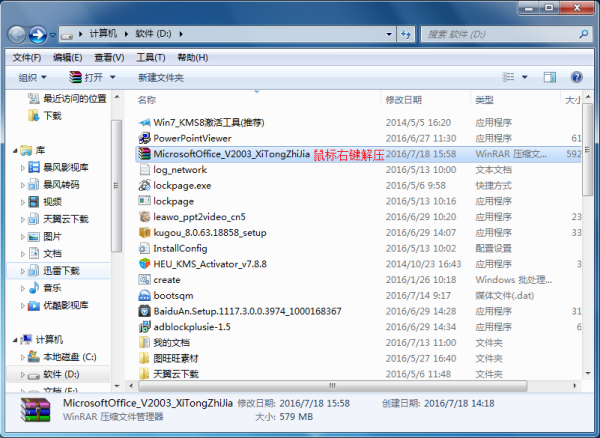Image resolution: width=600 pixels, height=438 pixels.
Task: Click the kugou setup icon
Action: 144,233
